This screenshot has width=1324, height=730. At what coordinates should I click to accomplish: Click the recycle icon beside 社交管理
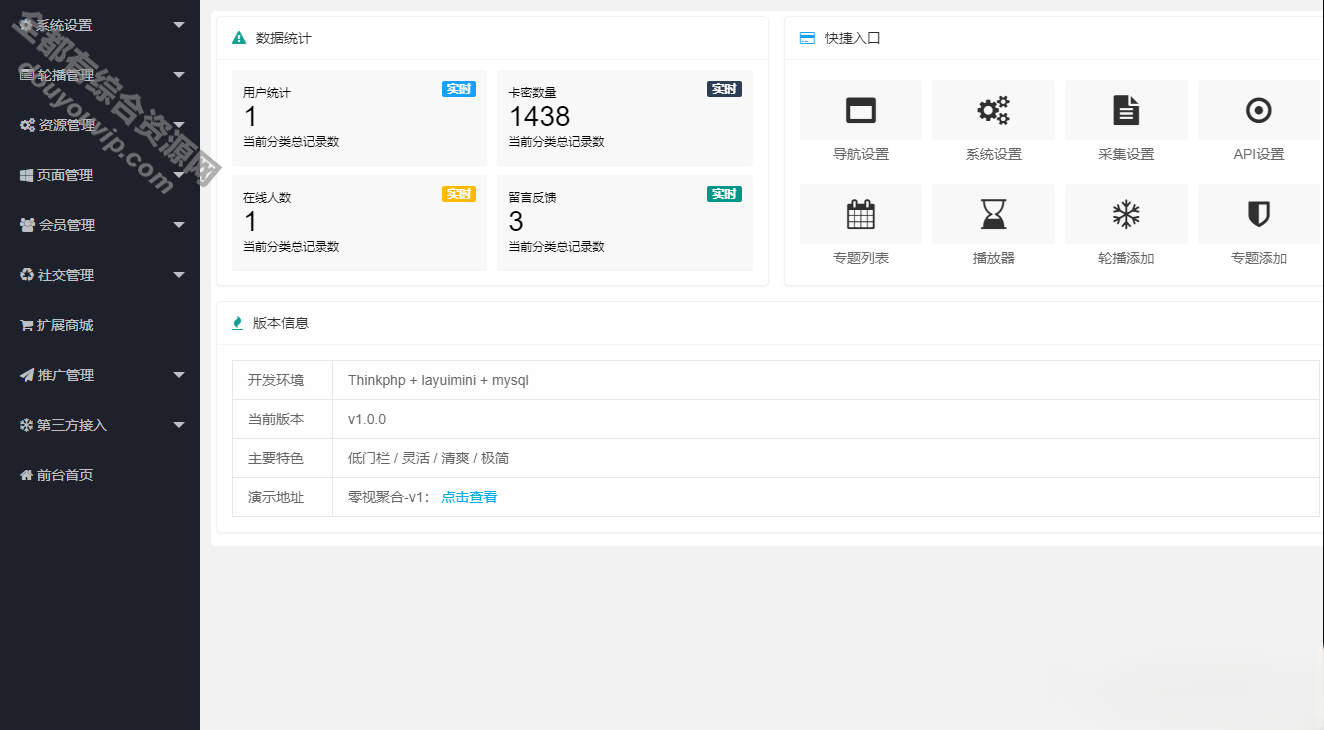tap(27, 275)
